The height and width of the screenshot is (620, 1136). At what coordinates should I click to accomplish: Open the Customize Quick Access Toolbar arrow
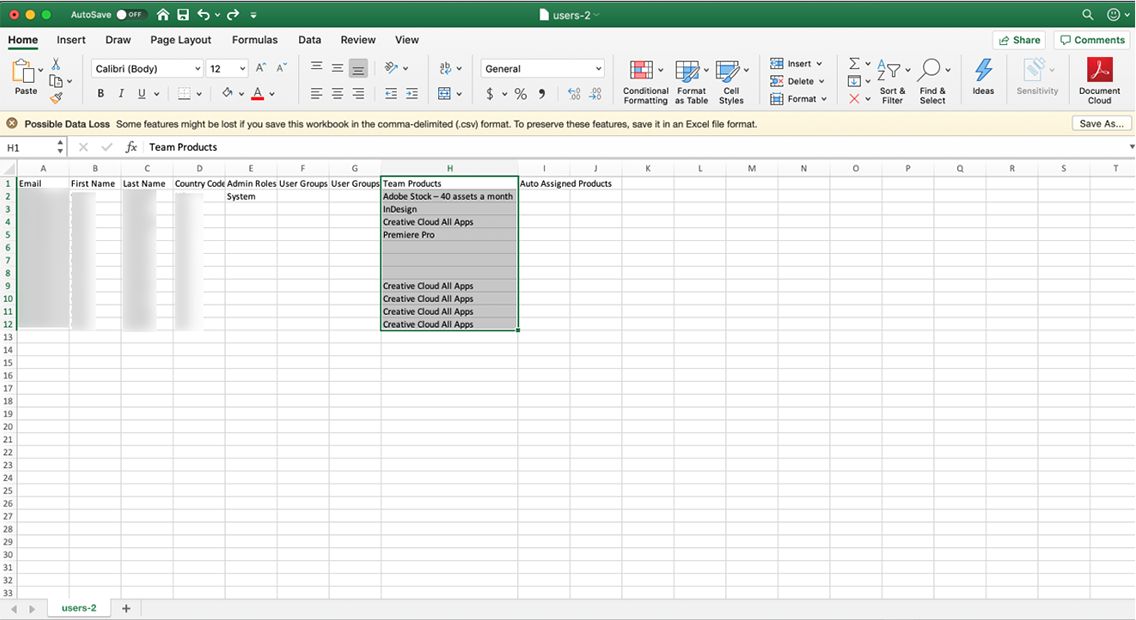253,14
